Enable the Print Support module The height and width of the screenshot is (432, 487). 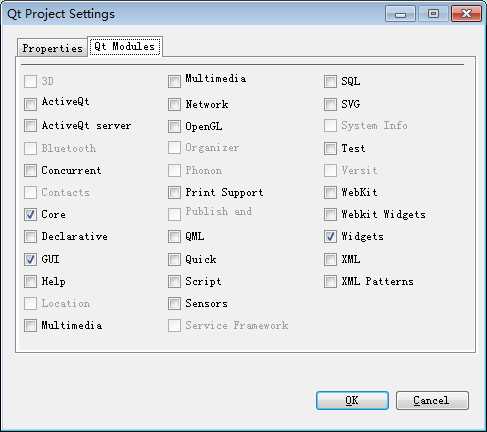point(174,192)
